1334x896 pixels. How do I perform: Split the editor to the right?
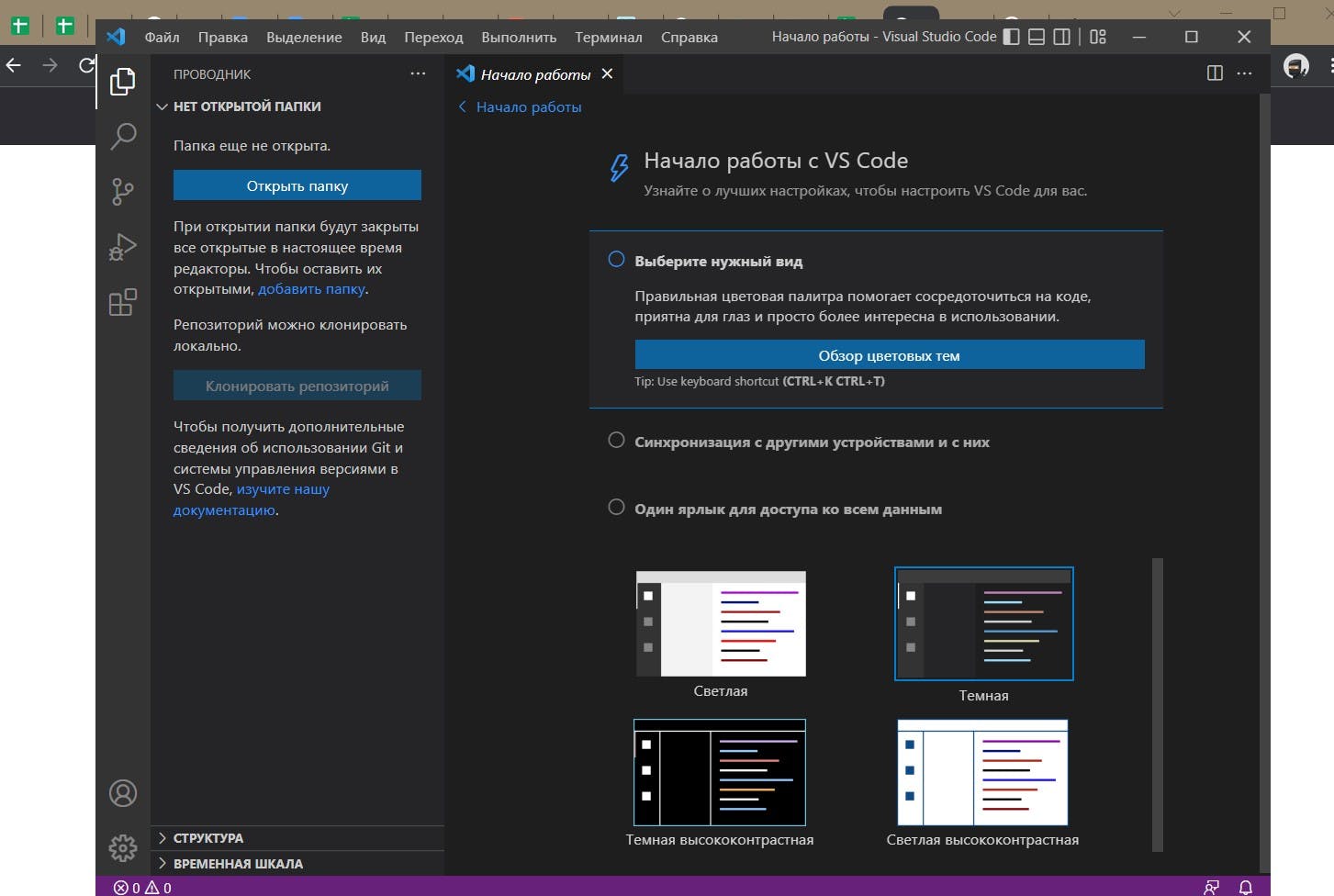[1215, 73]
